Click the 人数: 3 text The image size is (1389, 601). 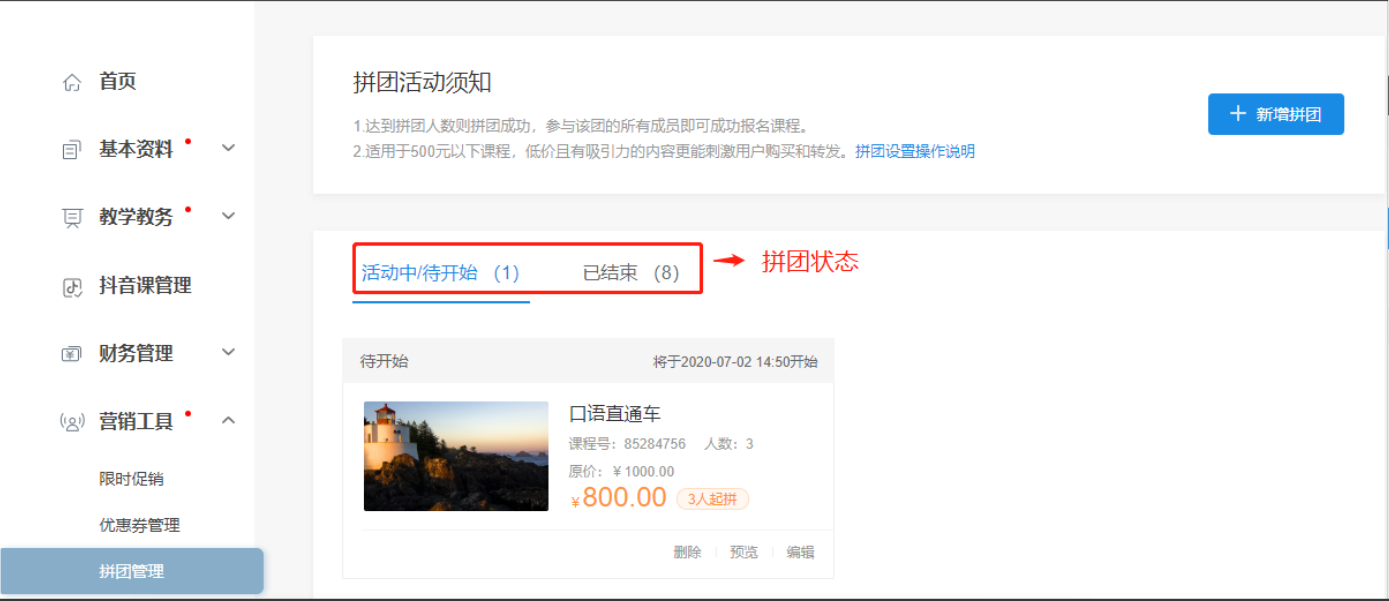click(729, 444)
